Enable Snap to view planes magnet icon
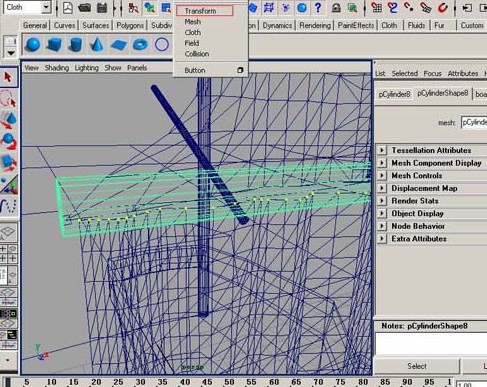The width and height of the screenshot is (487, 387). click(x=426, y=8)
